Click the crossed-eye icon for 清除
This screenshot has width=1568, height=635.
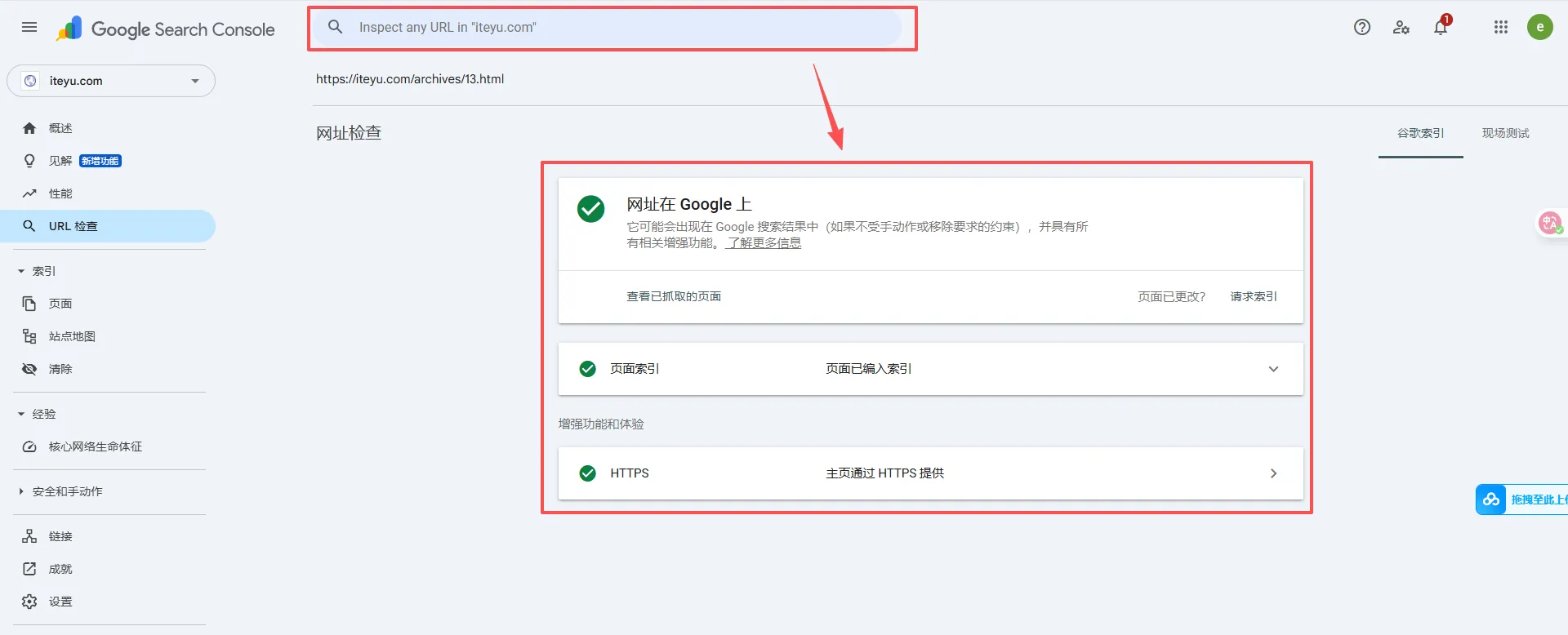click(x=29, y=369)
